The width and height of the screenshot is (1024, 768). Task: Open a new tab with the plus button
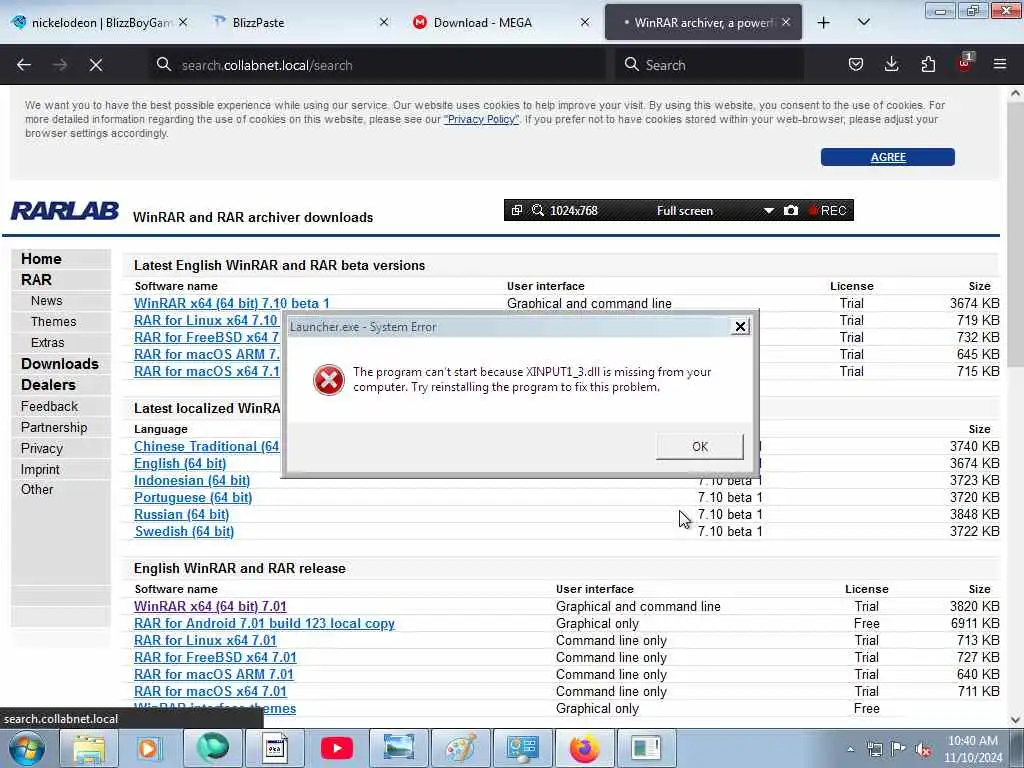pyautogui.click(x=824, y=23)
